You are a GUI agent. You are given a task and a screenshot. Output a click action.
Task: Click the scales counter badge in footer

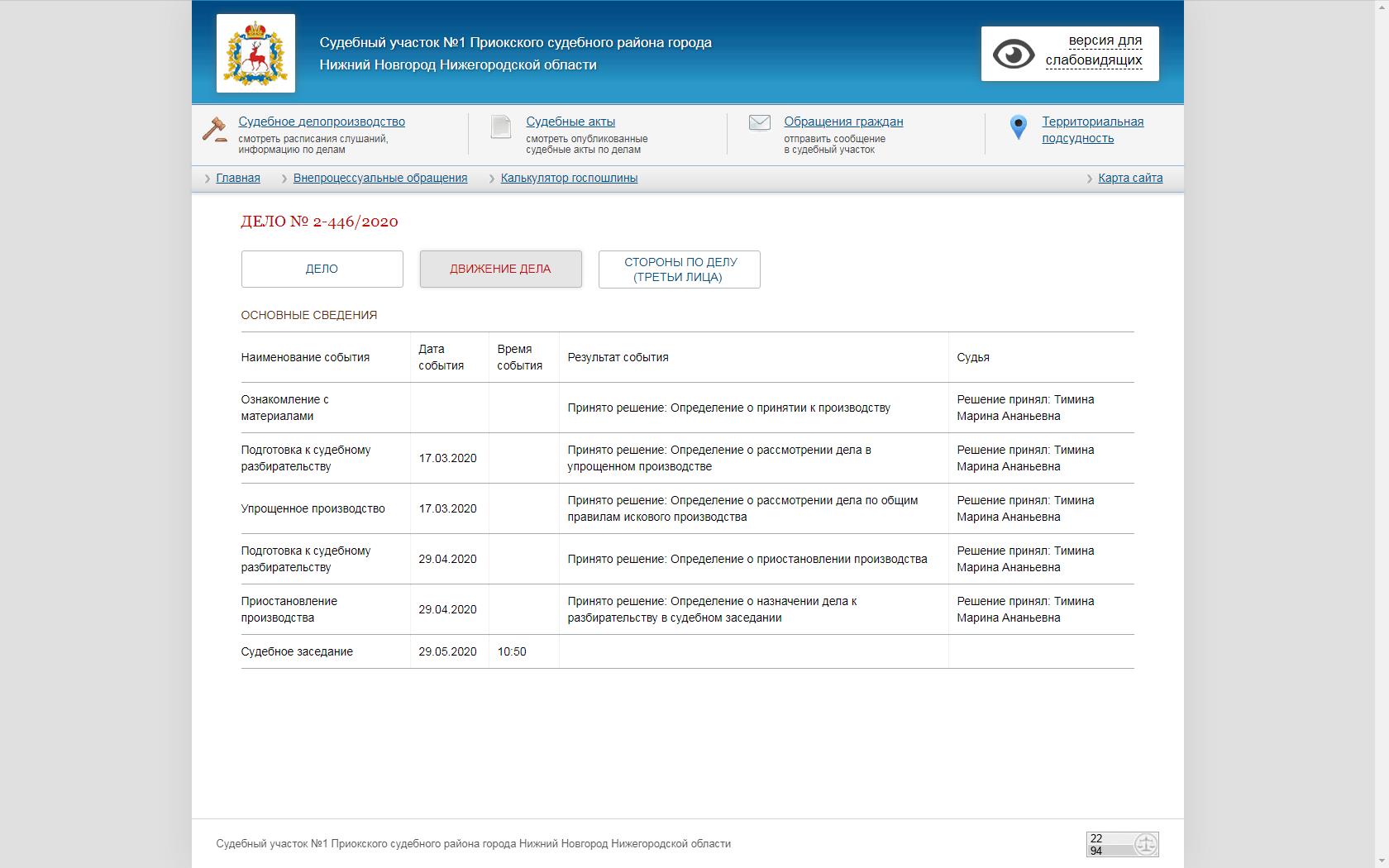pos(1122,844)
